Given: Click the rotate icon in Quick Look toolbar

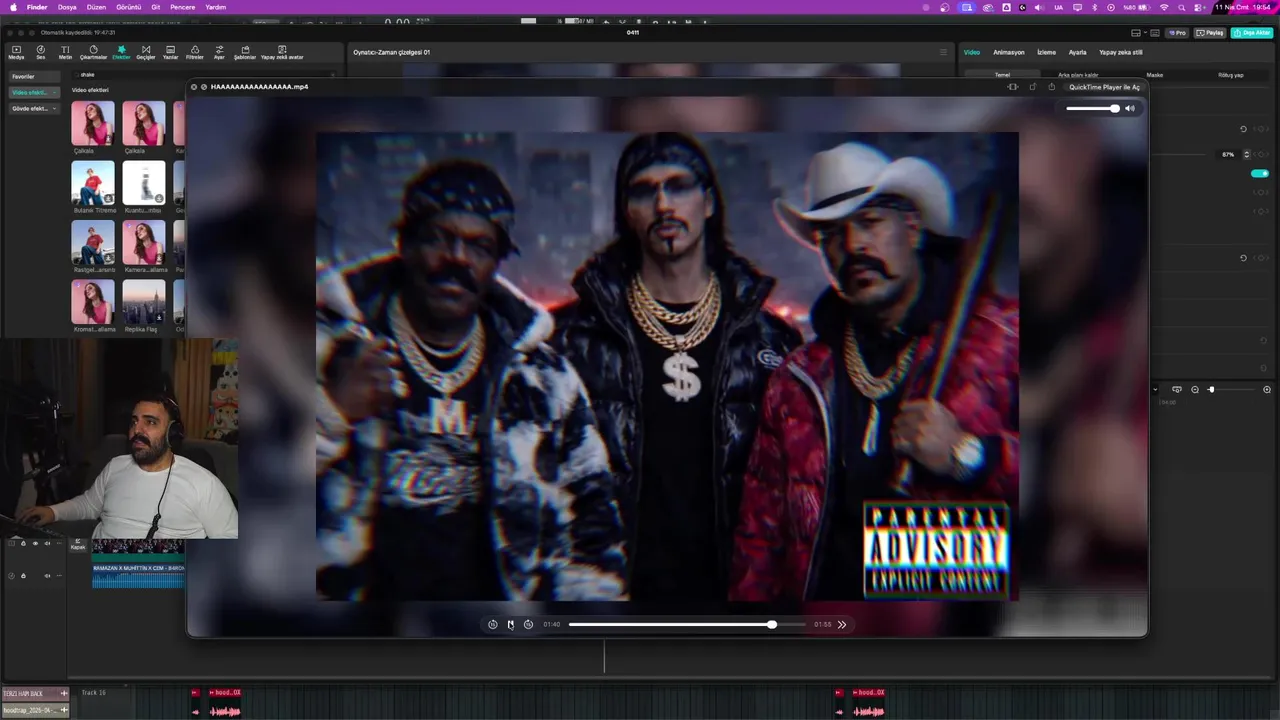Looking at the screenshot, I should pos(1032,87).
